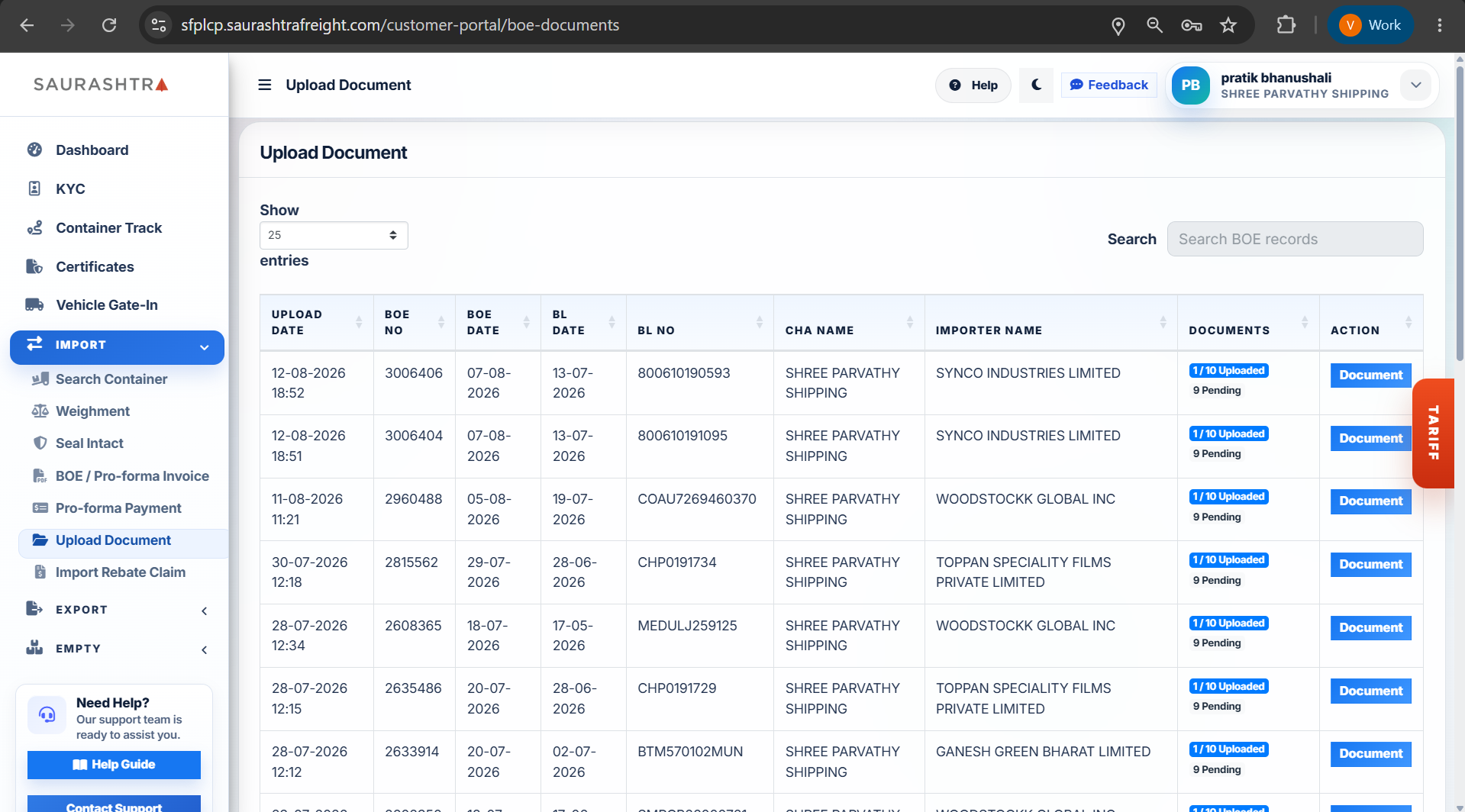Go back using browser back arrow

tap(27, 25)
